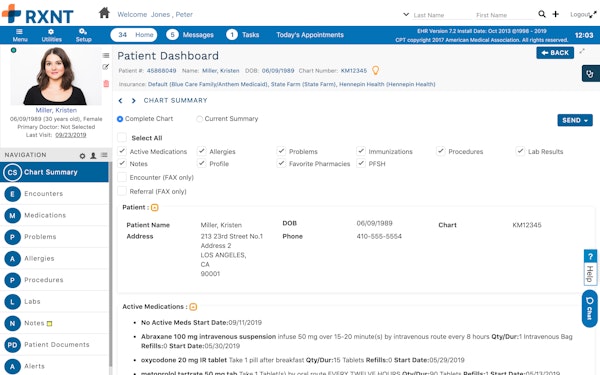
Task: Delete patient with red trash icon
Action: pyautogui.click(x=106, y=83)
